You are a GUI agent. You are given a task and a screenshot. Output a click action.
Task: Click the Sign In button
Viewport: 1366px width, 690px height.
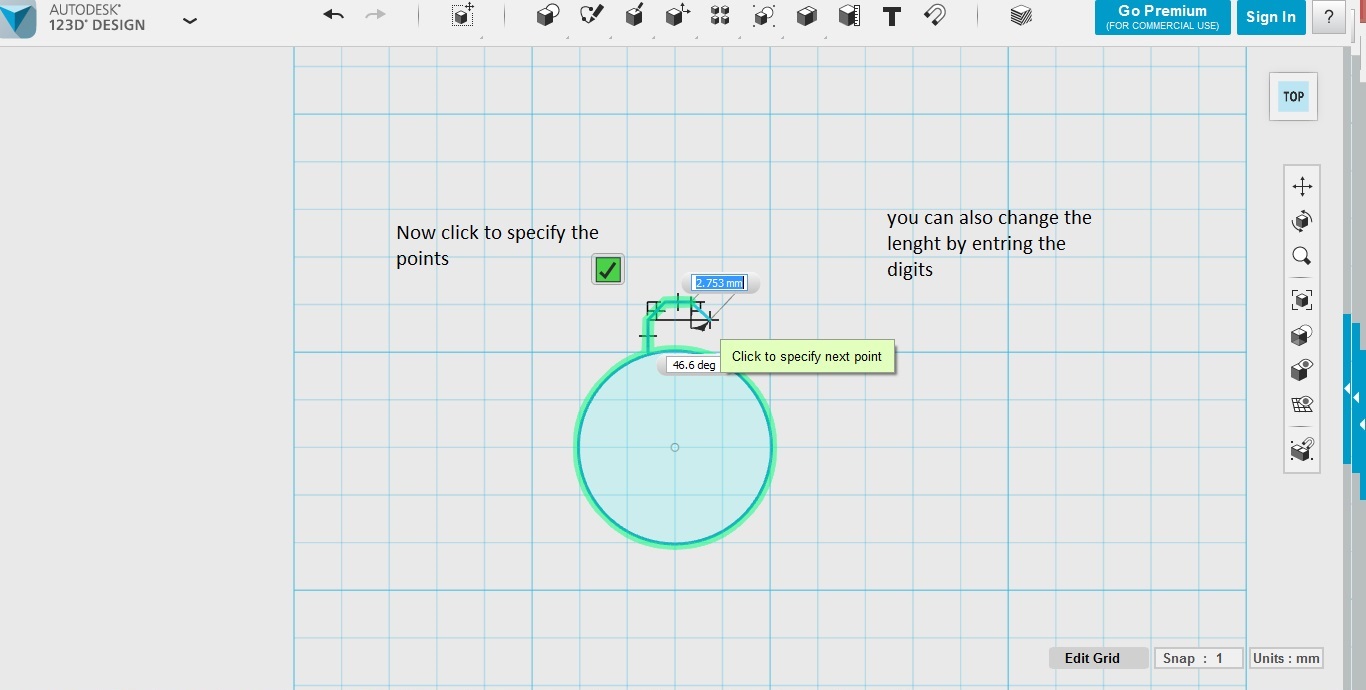pyautogui.click(x=1271, y=17)
